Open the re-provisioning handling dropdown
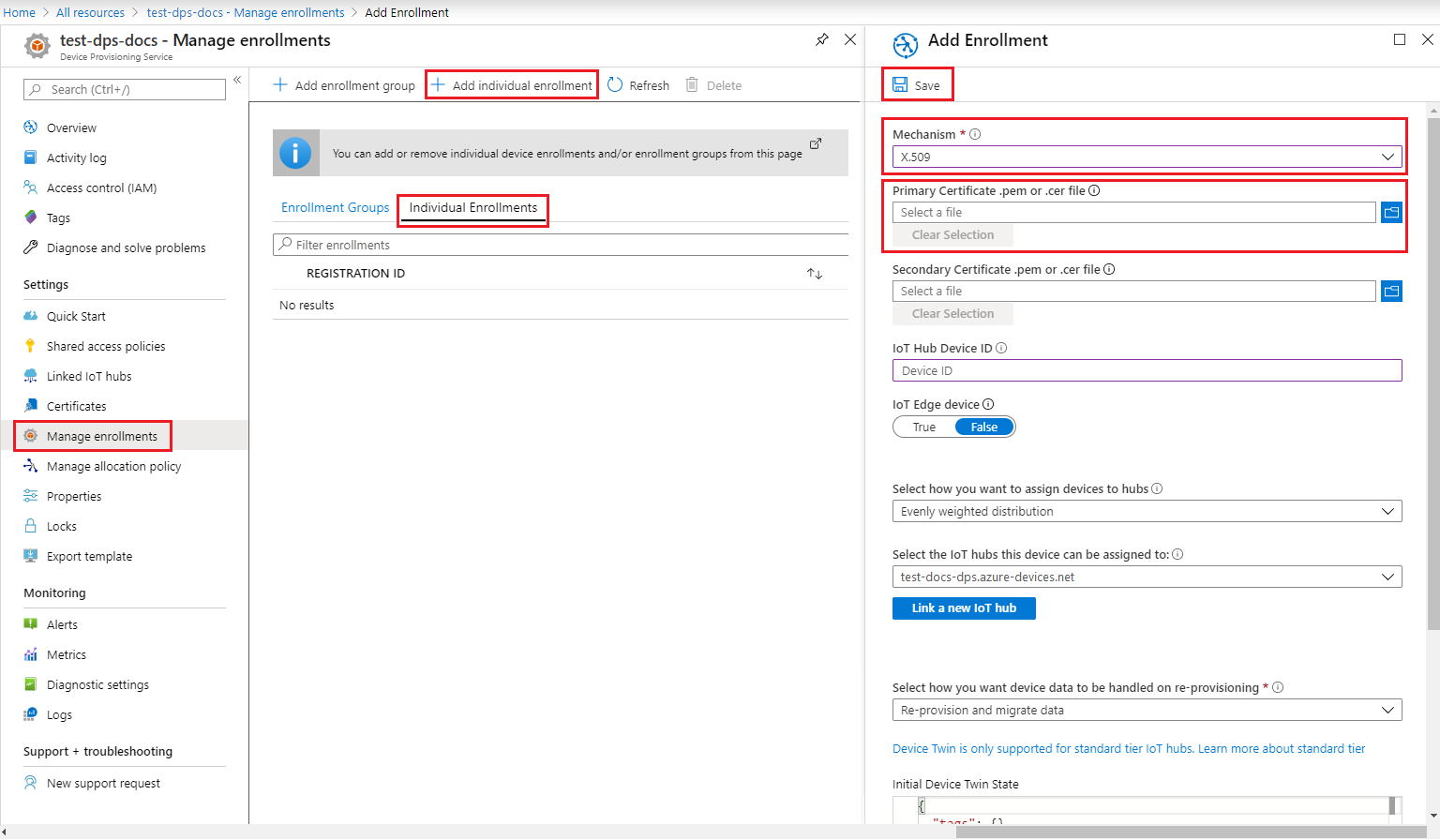The height and width of the screenshot is (840, 1440). (1147, 710)
